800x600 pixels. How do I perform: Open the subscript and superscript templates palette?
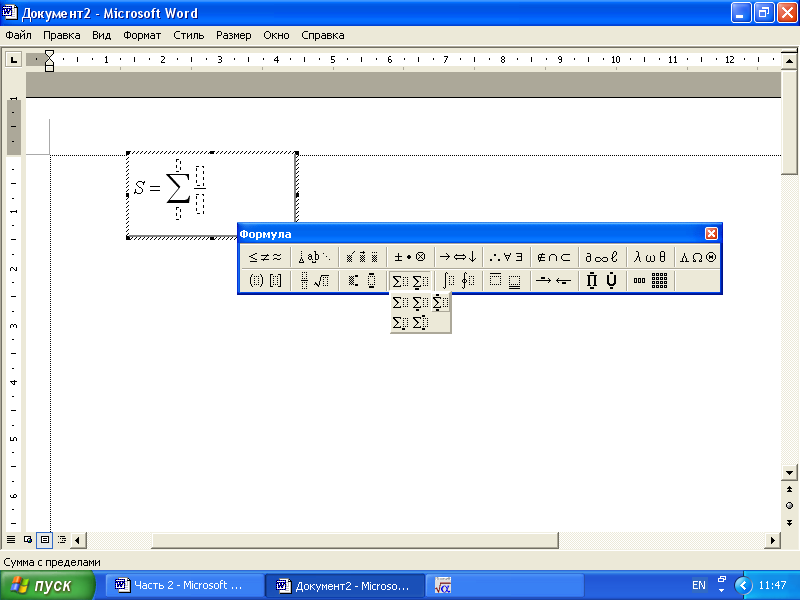[x=363, y=280]
